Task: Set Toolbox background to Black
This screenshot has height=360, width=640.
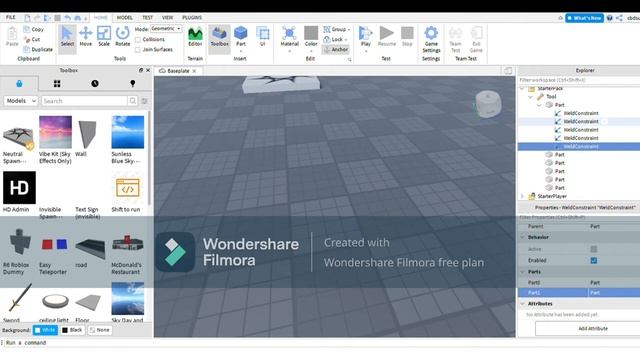Action: [72, 330]
